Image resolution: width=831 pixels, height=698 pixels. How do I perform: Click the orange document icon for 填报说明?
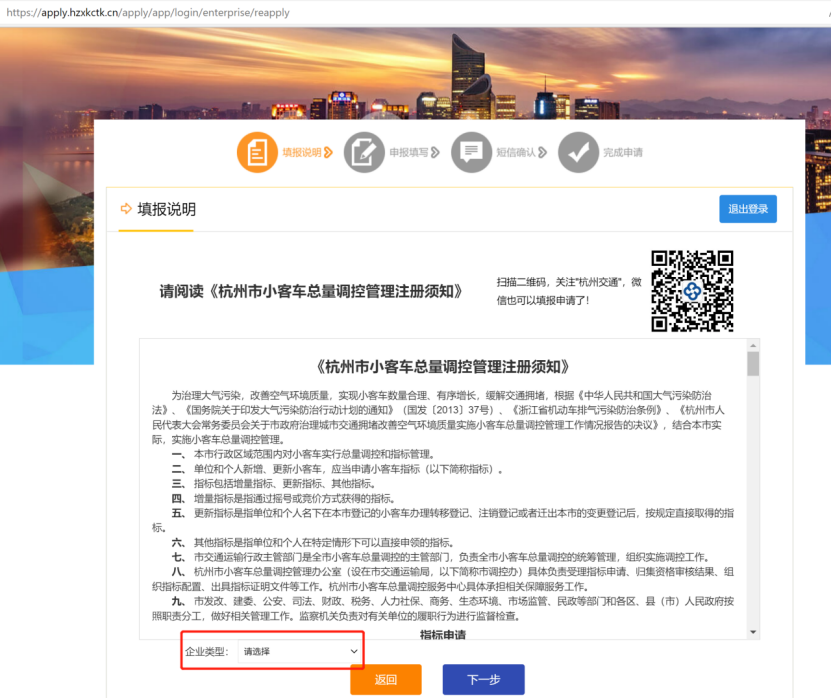tap(257, 153)
